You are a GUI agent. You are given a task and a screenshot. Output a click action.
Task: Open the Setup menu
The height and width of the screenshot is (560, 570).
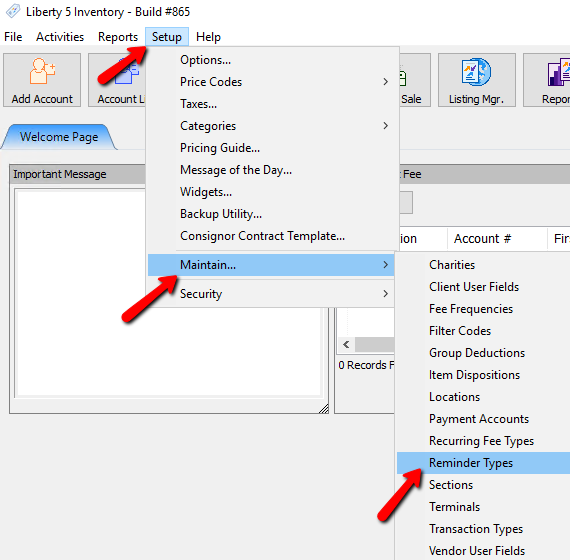click(x=167, y=37)
